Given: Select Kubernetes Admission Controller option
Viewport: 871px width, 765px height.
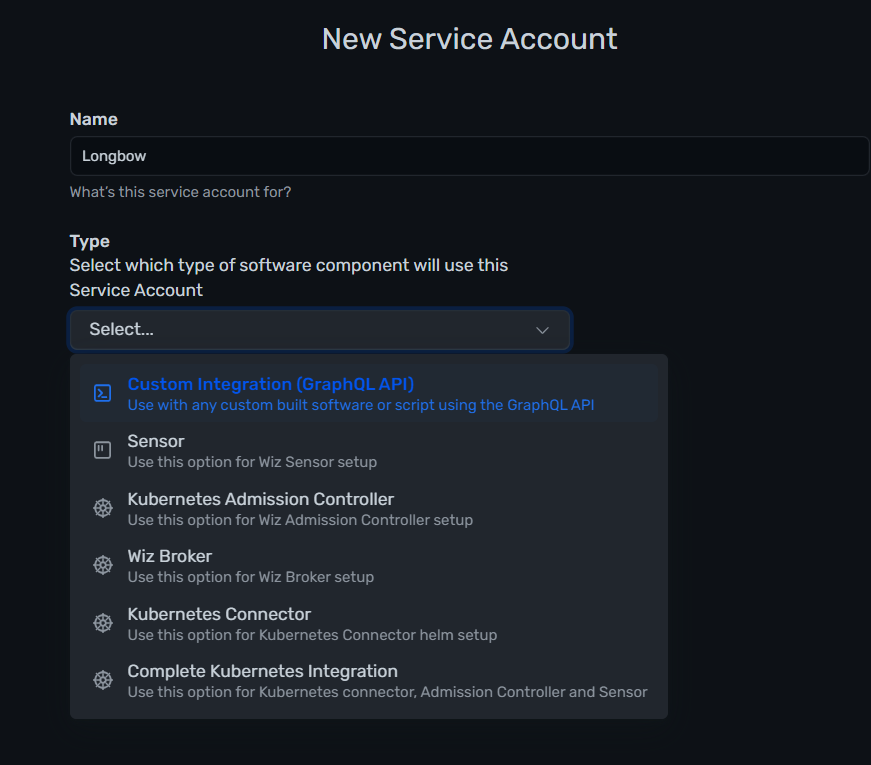Looking at the screenshot, I should point(369,508).
